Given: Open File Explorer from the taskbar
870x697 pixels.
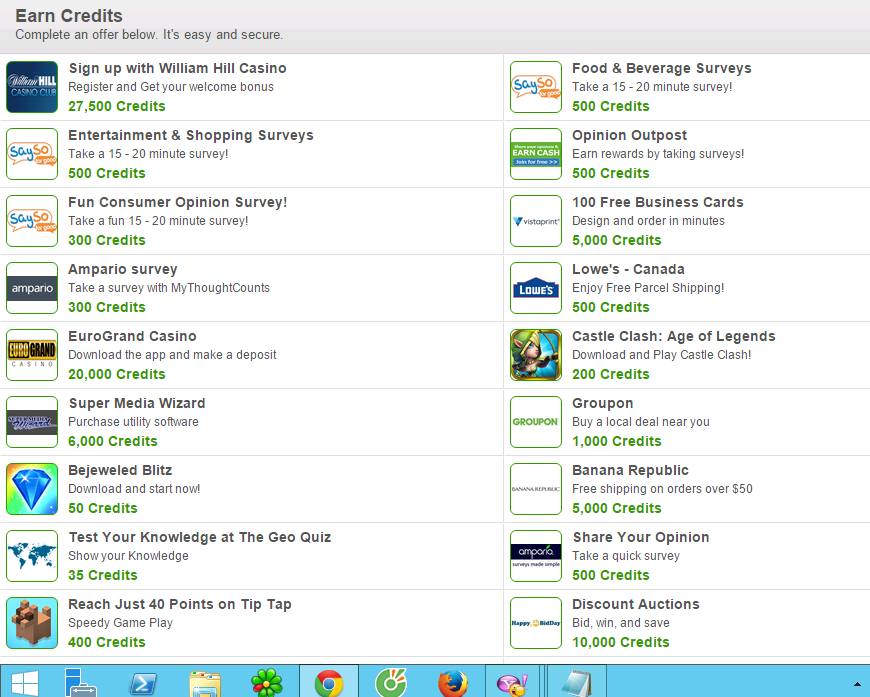Looking at the screenshot, I should tap(205, 683).
